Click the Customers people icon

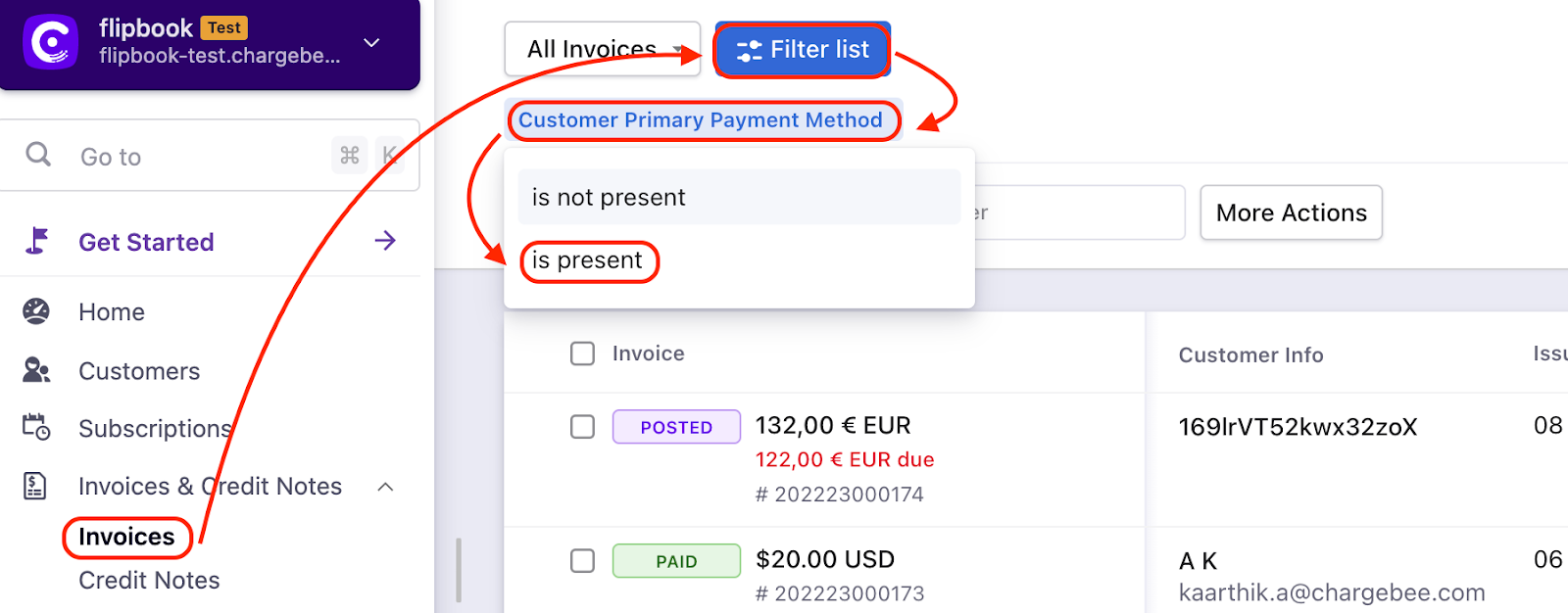(x=36, y=370)
